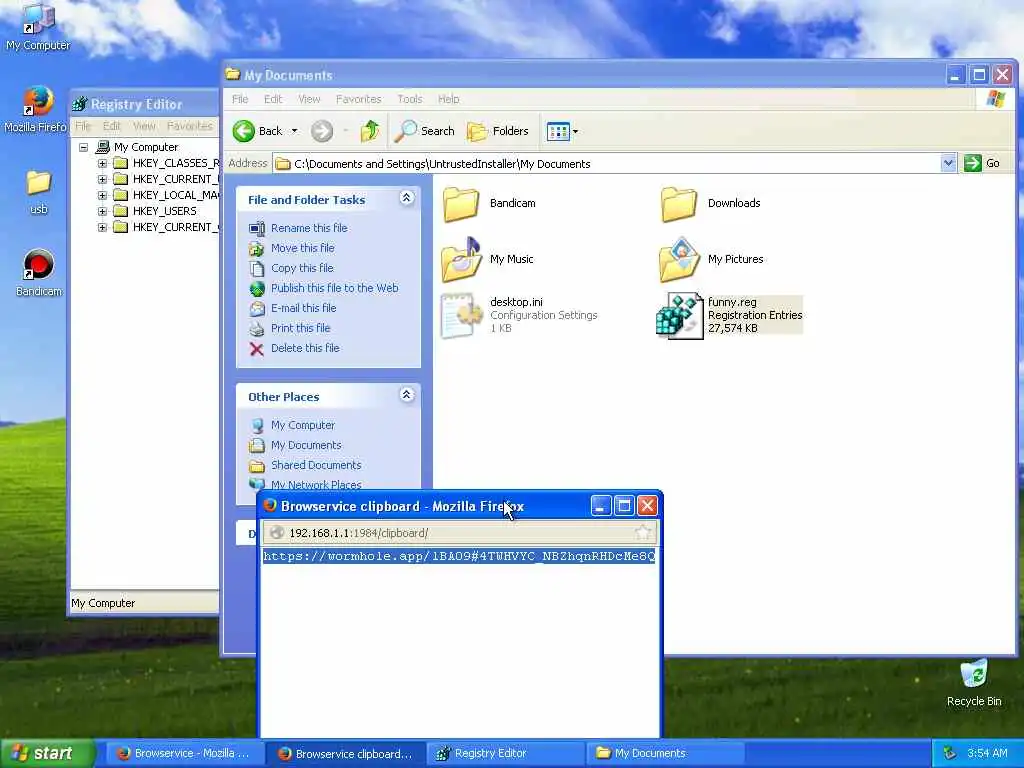Screen dimensions: 1024x768
Task: Click Publish this file to the Web
Action: 334,288
